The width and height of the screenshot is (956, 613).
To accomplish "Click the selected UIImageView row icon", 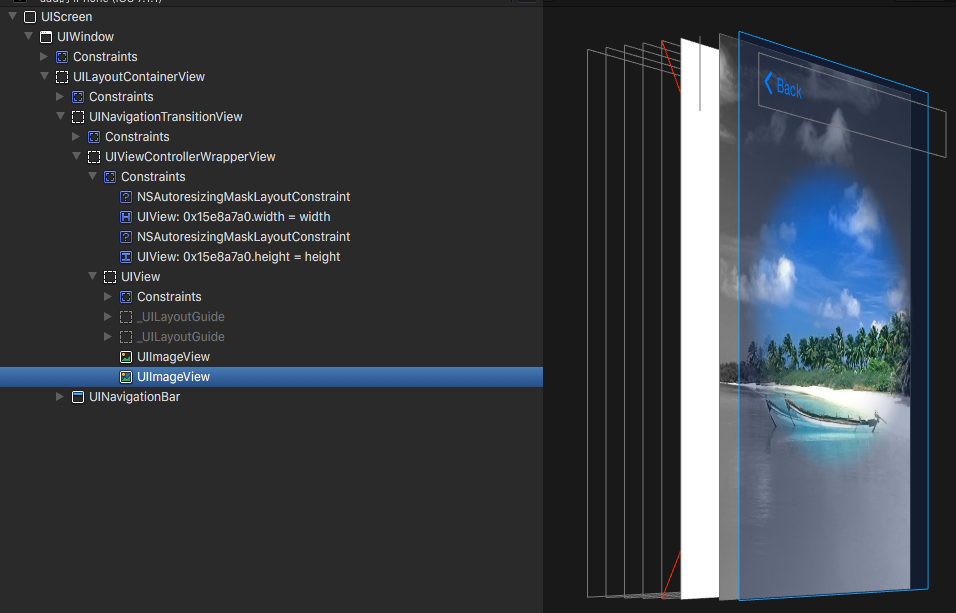I will pyautogui.click(x=126, y=377).
